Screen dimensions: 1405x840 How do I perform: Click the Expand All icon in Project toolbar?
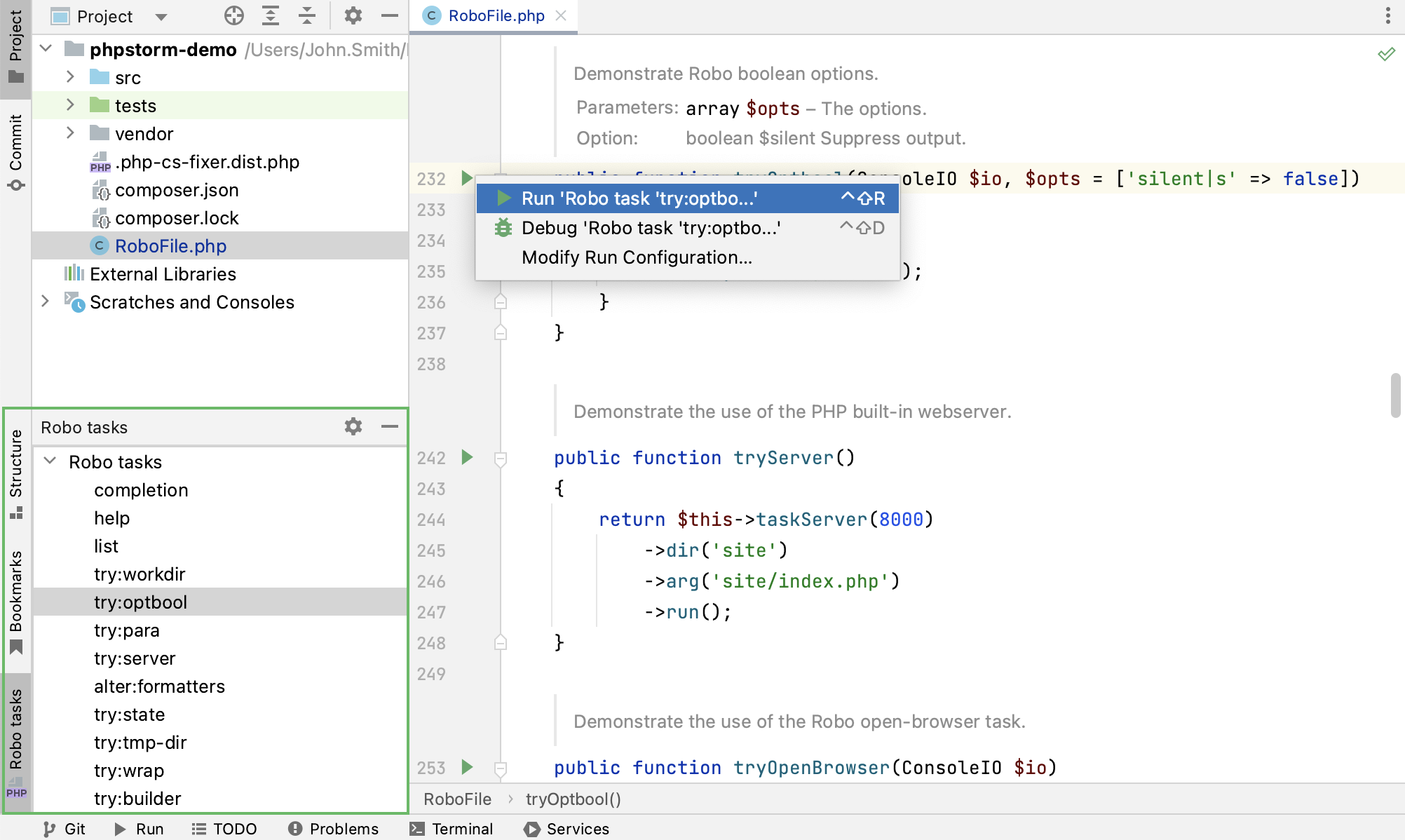271,15
